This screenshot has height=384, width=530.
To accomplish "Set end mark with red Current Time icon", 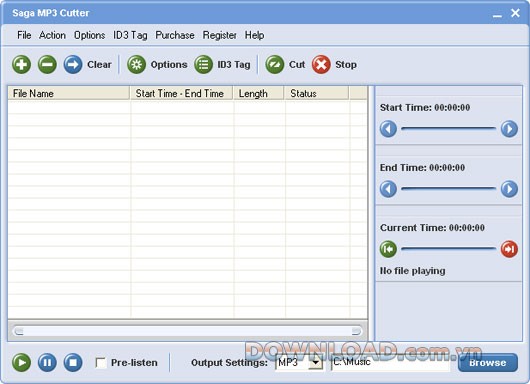I will tap(509, 249).
